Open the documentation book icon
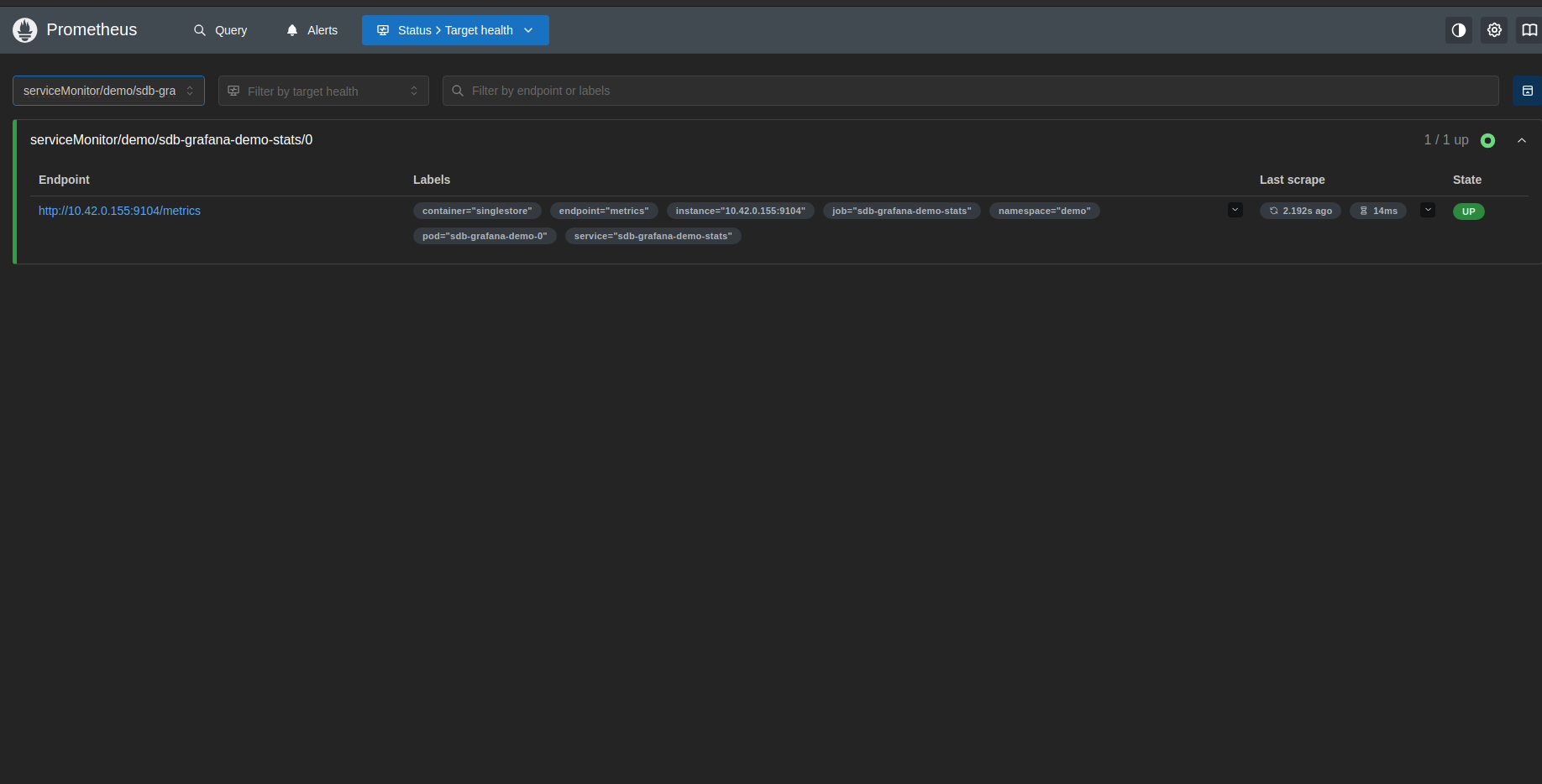Image resolution: width=1542 pixels, height=784 pixels. 1529,30
